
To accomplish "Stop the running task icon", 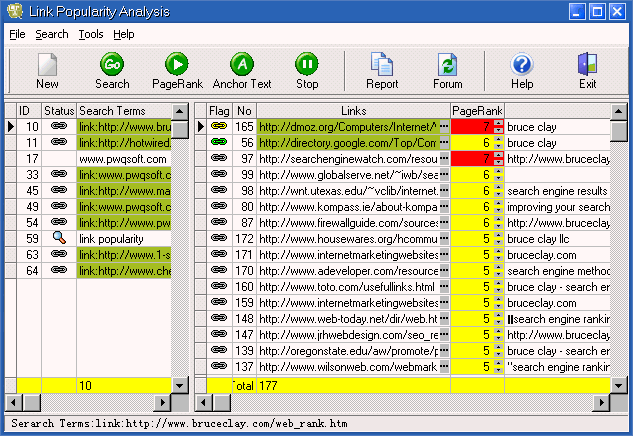I will (x=307, y=64).
